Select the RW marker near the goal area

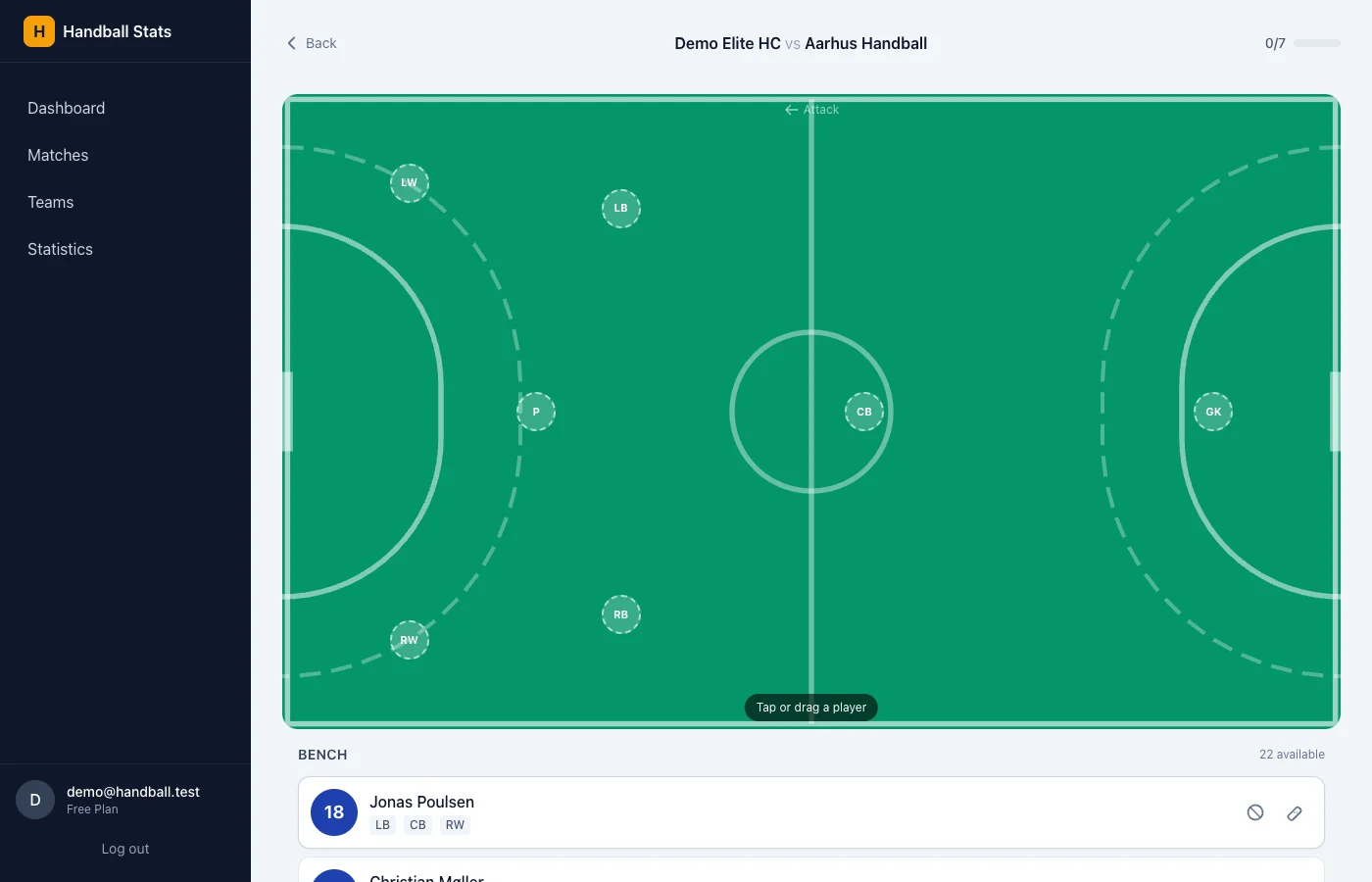tap(409, 639)
